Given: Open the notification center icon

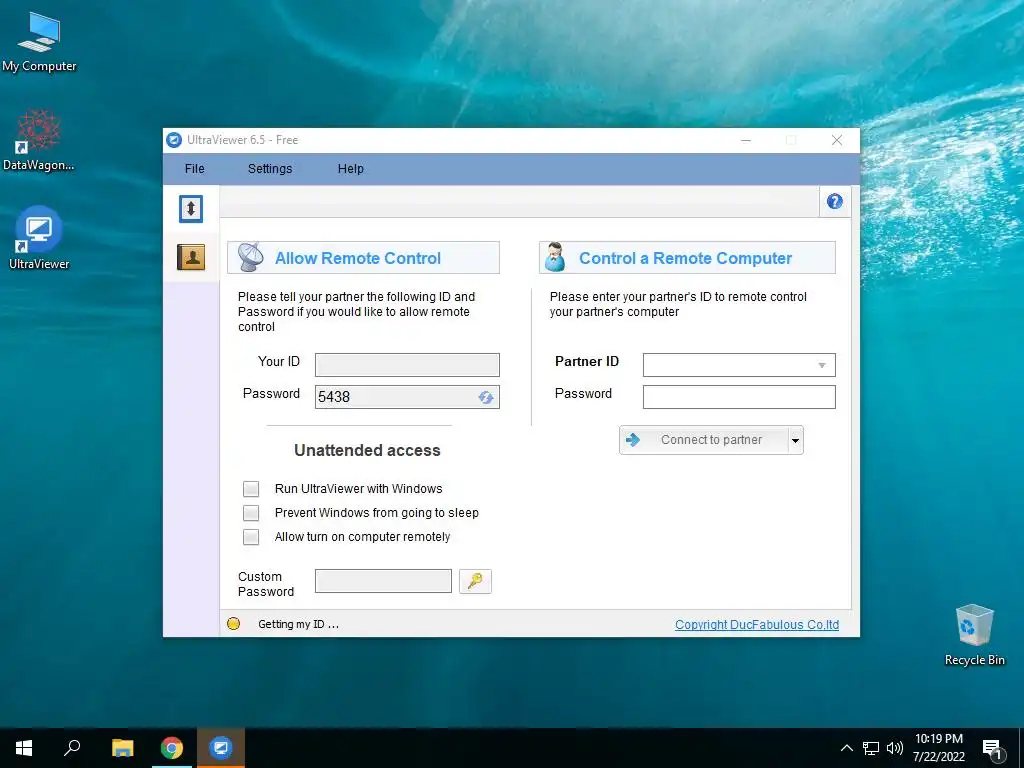Looking at the screenshot, I should [992, 750].
